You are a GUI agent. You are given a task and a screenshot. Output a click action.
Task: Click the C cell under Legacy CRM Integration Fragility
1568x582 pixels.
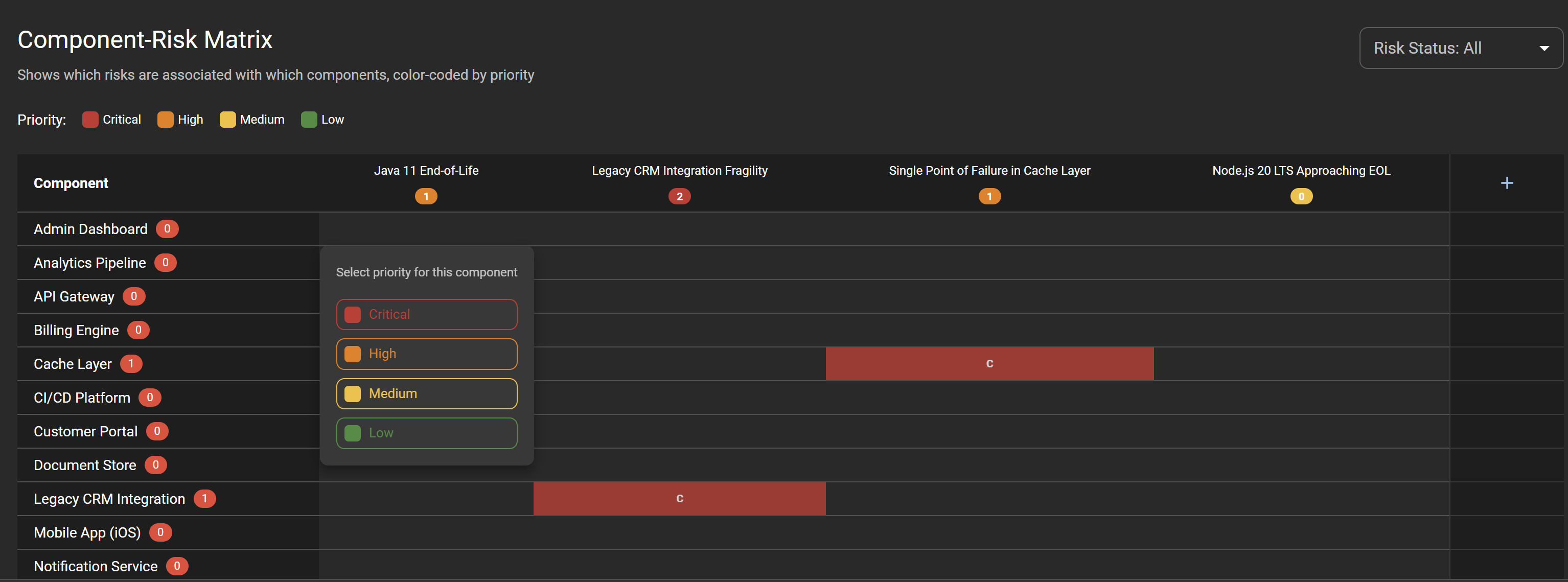click(x=679, y=499)
